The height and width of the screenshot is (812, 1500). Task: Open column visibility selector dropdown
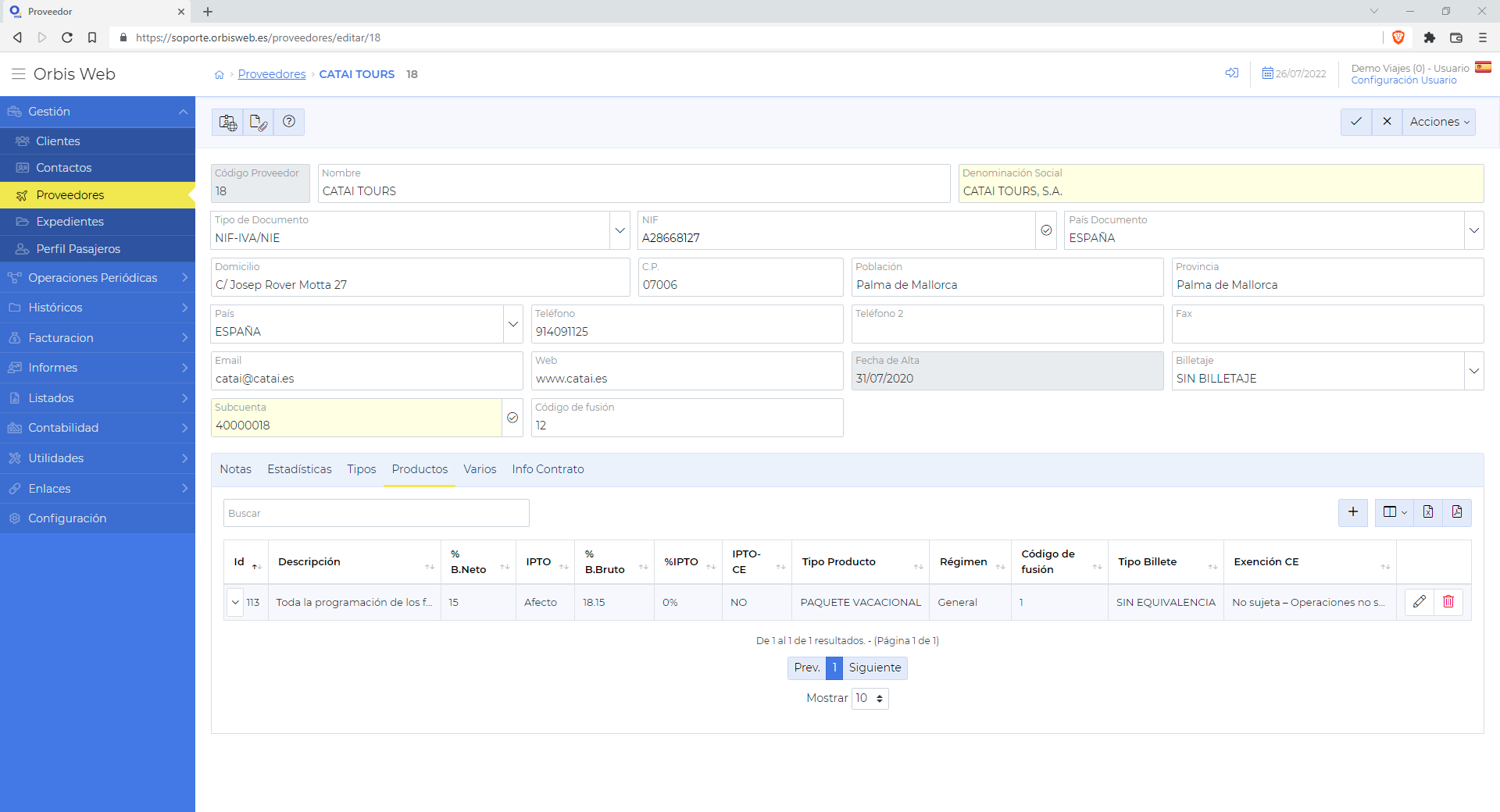click(1395, 512)
